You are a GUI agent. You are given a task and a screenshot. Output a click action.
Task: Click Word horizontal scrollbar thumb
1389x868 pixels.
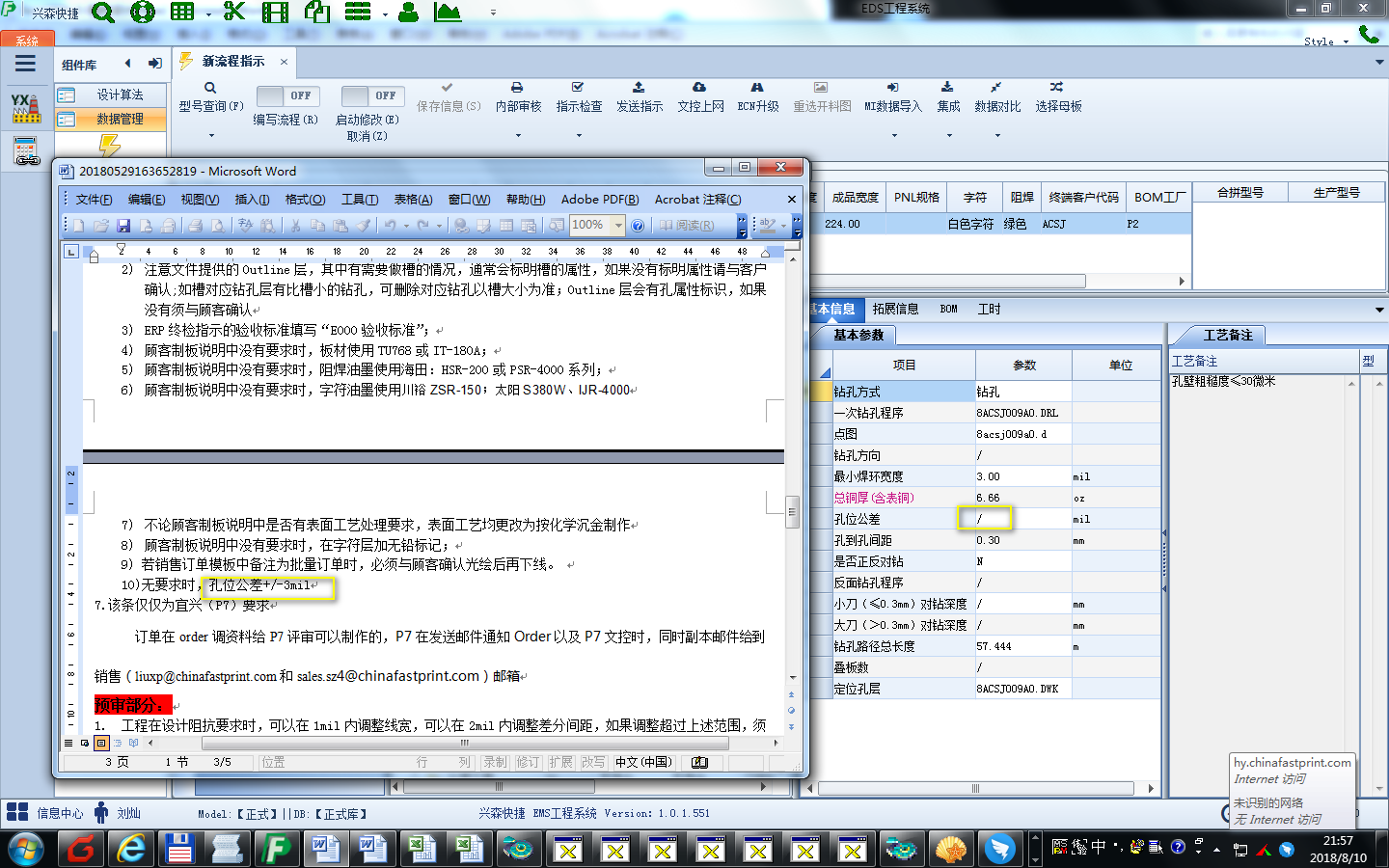pos(465,743)
